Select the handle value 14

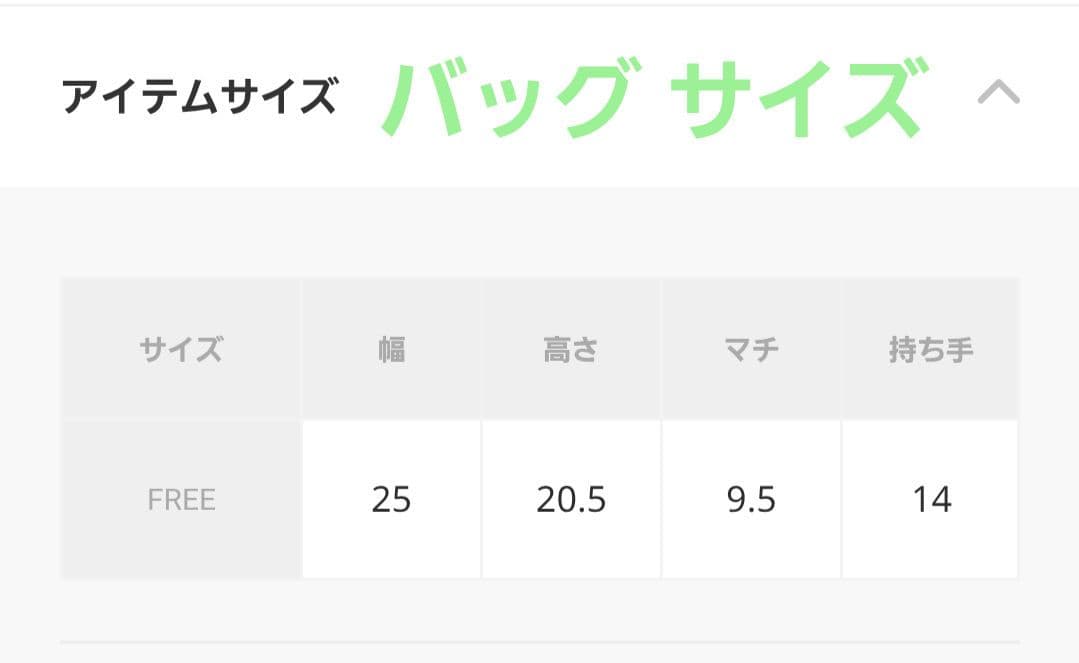point(931,500)
